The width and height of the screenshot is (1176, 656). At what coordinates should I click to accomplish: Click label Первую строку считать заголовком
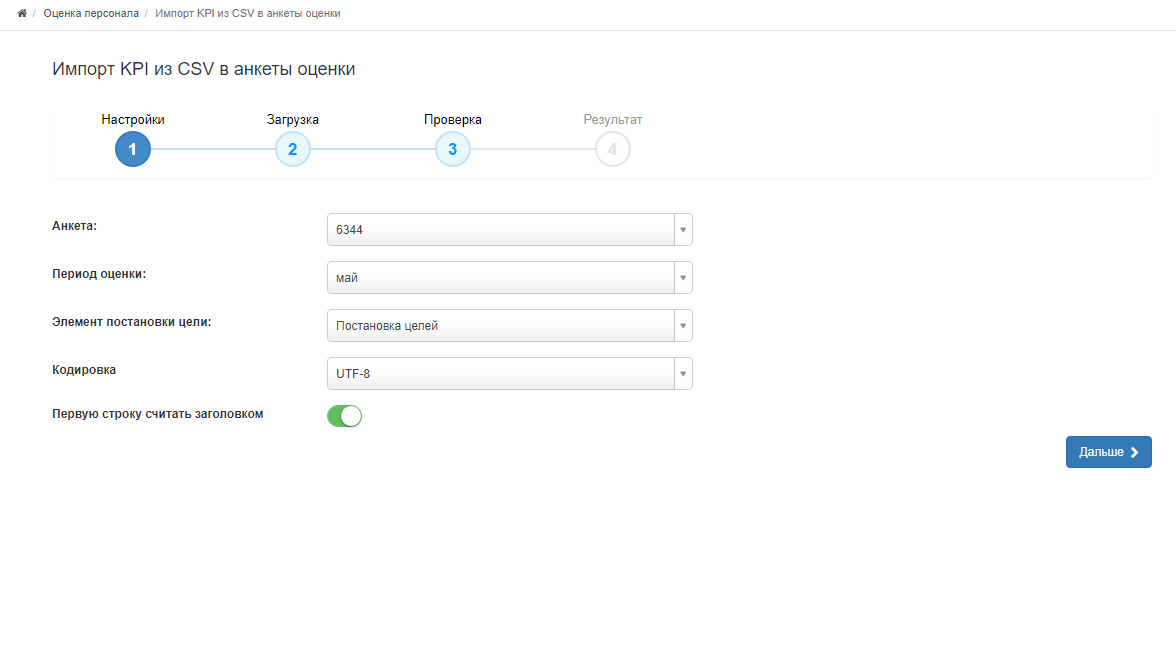tap(158, 414)
